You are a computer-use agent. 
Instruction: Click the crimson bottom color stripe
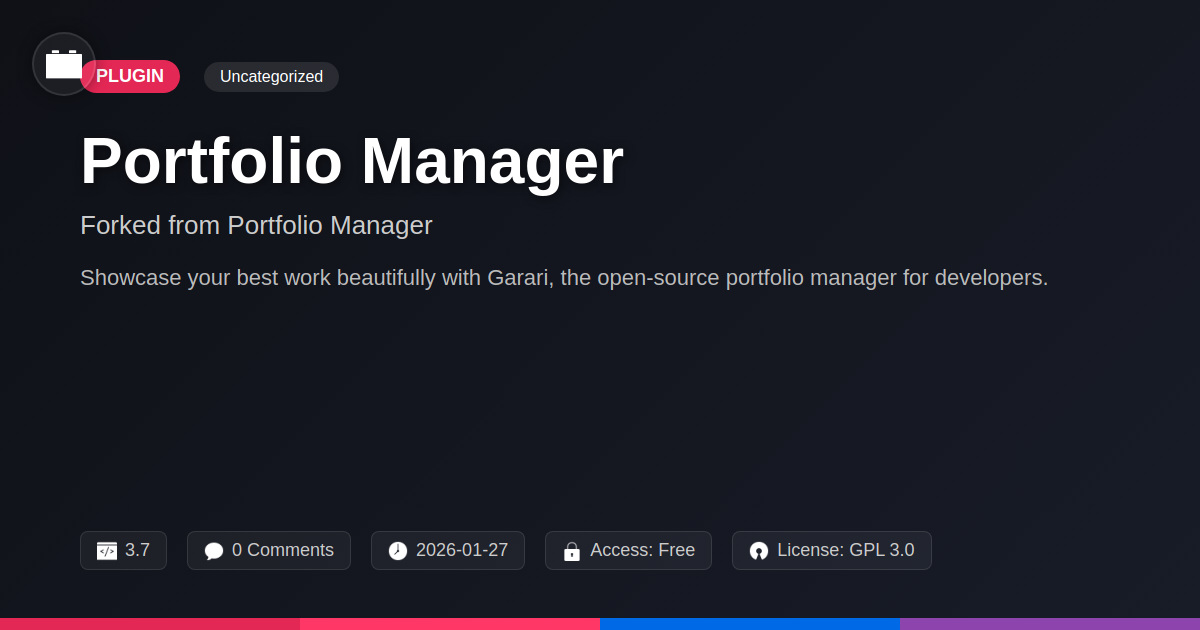150,624
